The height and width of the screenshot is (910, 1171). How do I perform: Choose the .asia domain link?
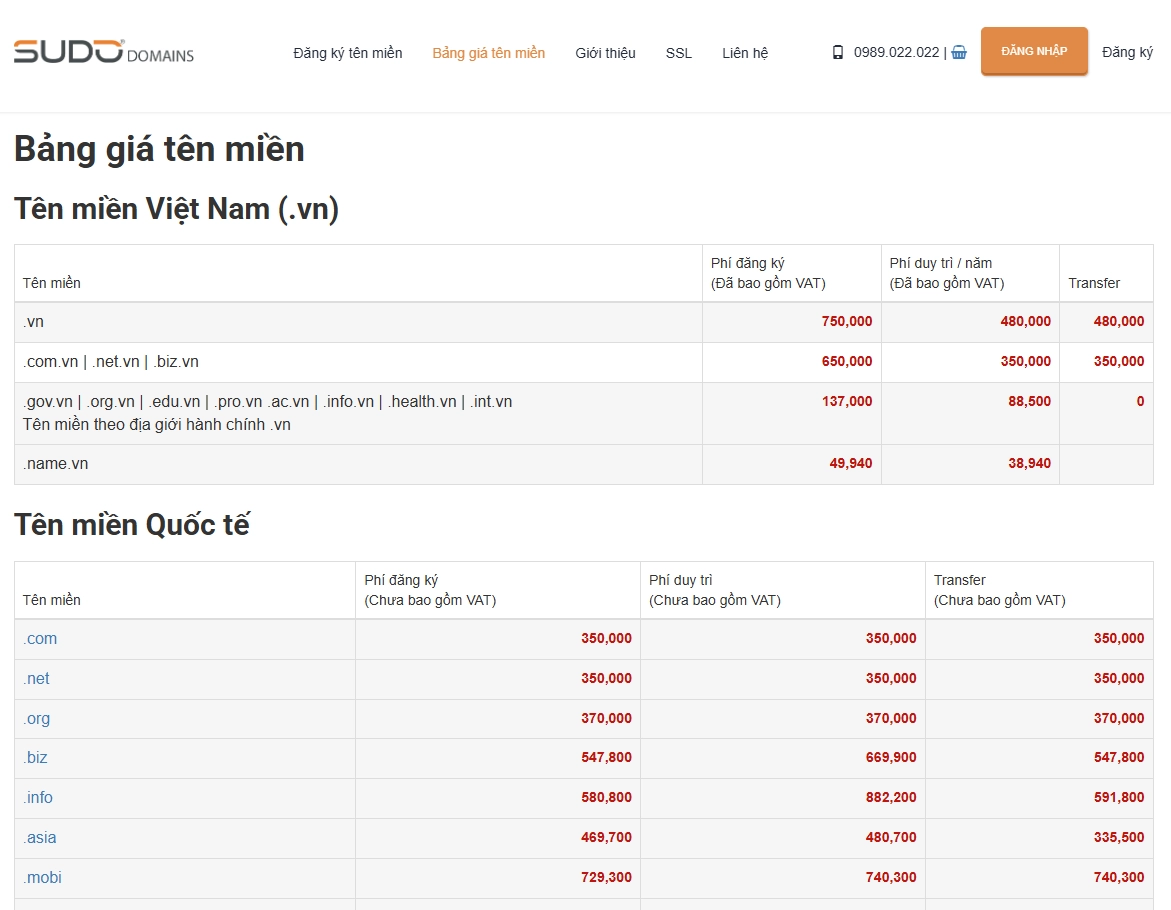[40, 838]
